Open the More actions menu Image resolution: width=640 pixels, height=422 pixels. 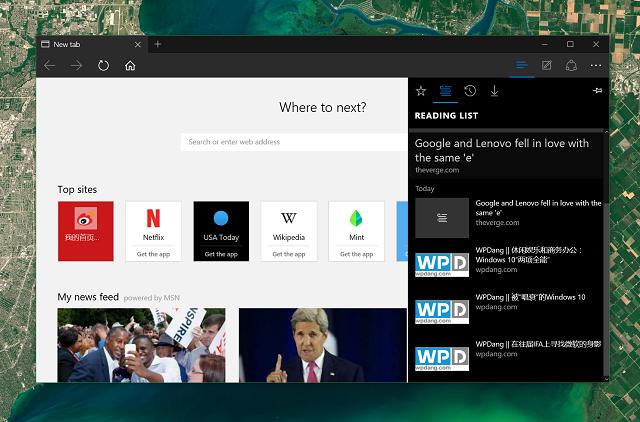tap(596, 65)
